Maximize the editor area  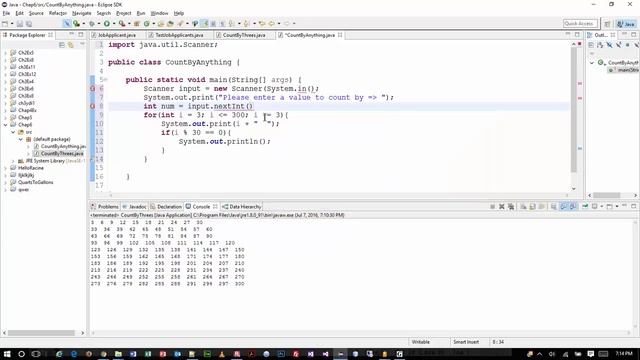coord(577,35)
